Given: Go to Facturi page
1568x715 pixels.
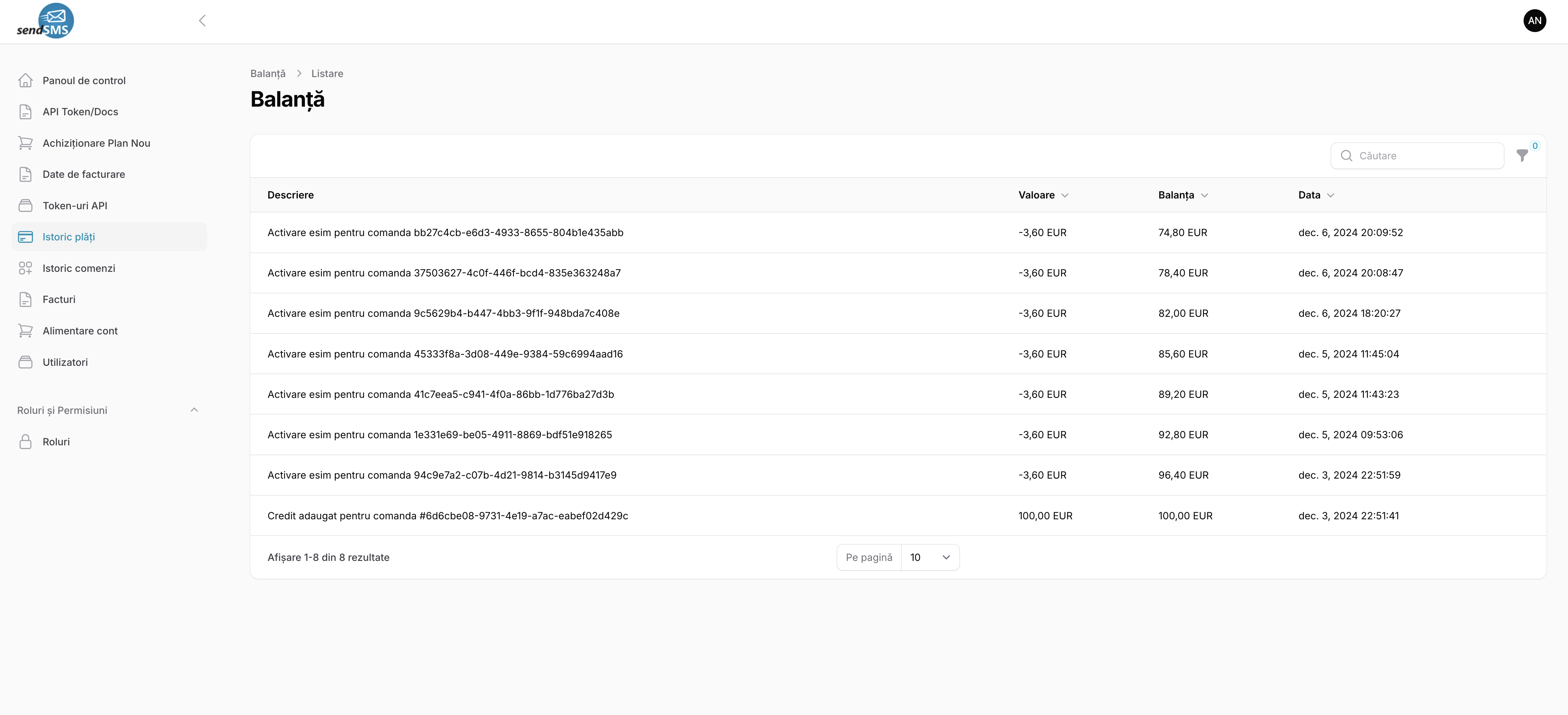Looking at the screenshot, I should pyautogui.click(x=109, y=299).
